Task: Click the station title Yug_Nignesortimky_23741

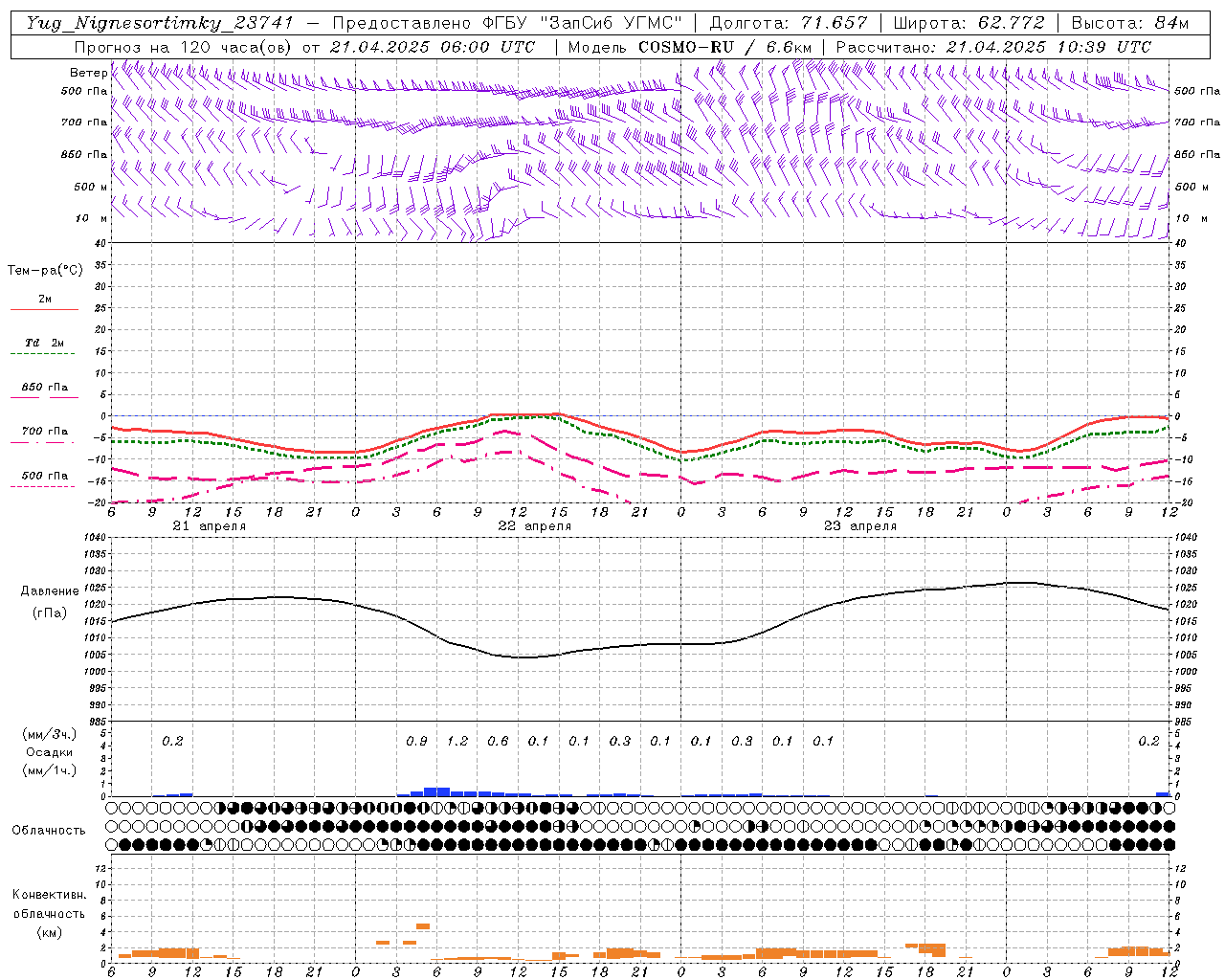Action: pyautogui.click(x=160, y=23)
